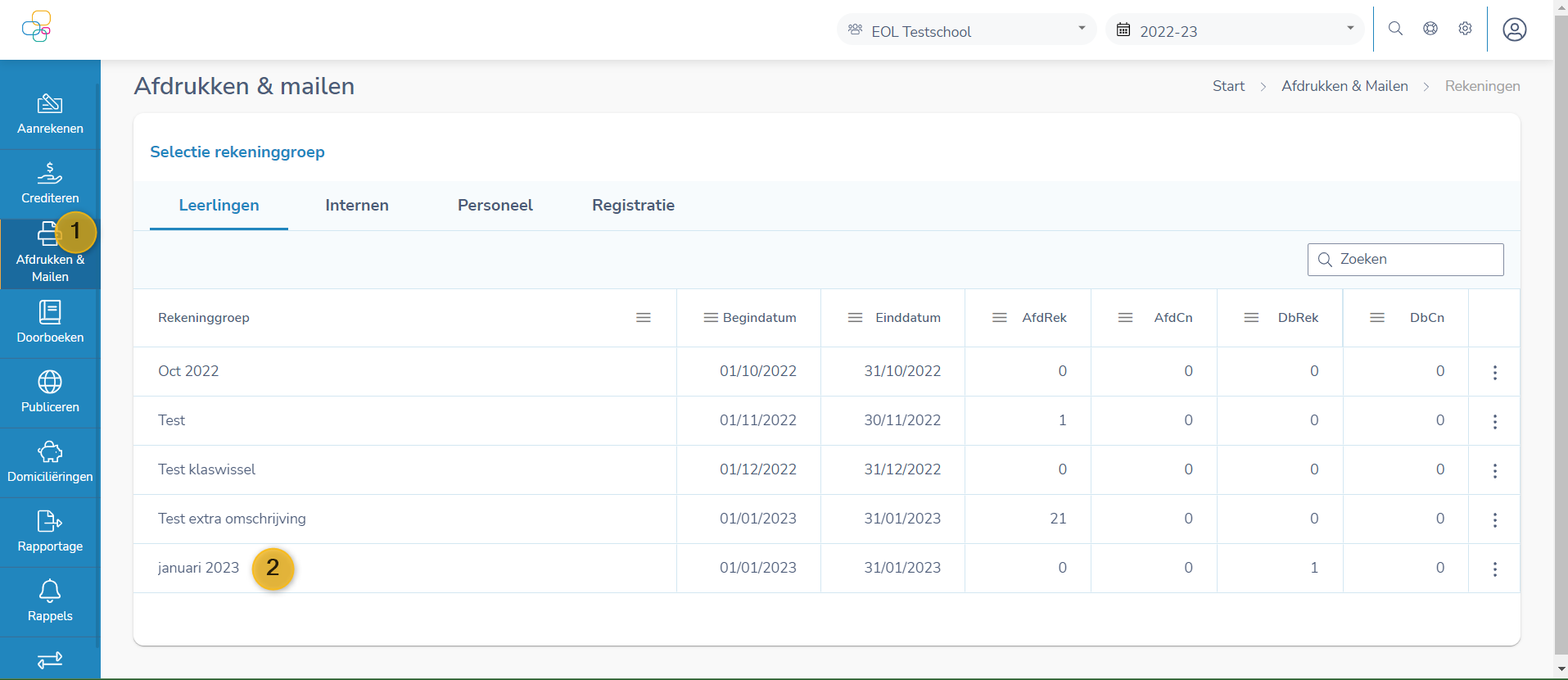Open the user profile icon
Image resolution: width=1568 pixels, height=680 pixels.
(x=1514, y=30)
